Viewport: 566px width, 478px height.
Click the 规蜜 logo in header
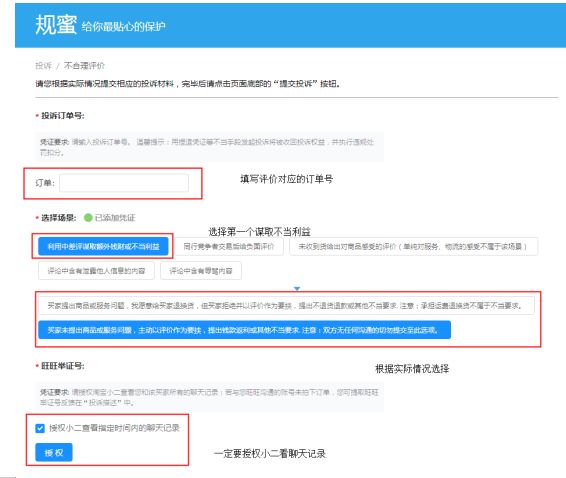click(56, 25)
